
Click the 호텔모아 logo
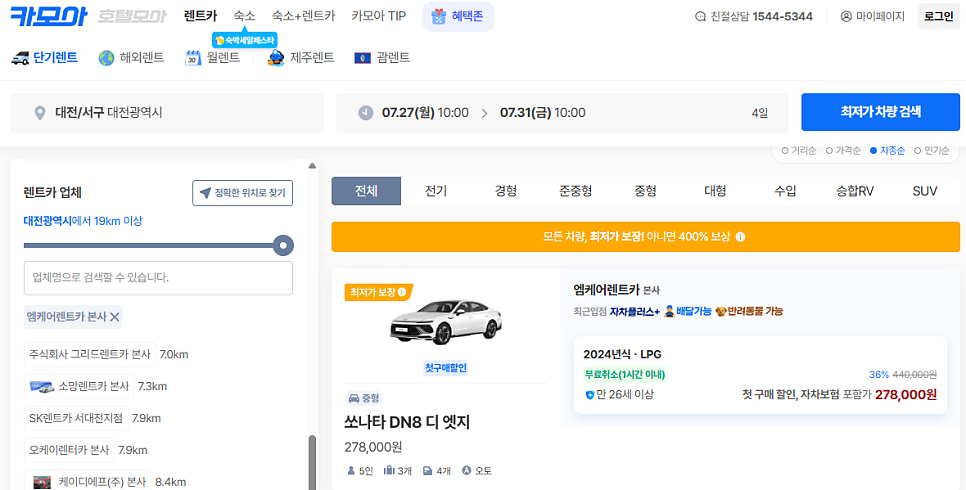pos(132,17)
